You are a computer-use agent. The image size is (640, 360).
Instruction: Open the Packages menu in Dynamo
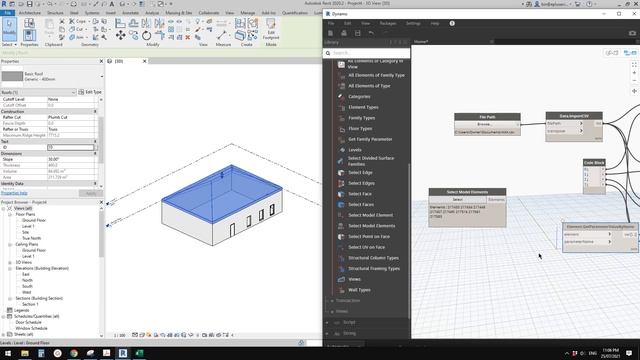coord(388,23)
